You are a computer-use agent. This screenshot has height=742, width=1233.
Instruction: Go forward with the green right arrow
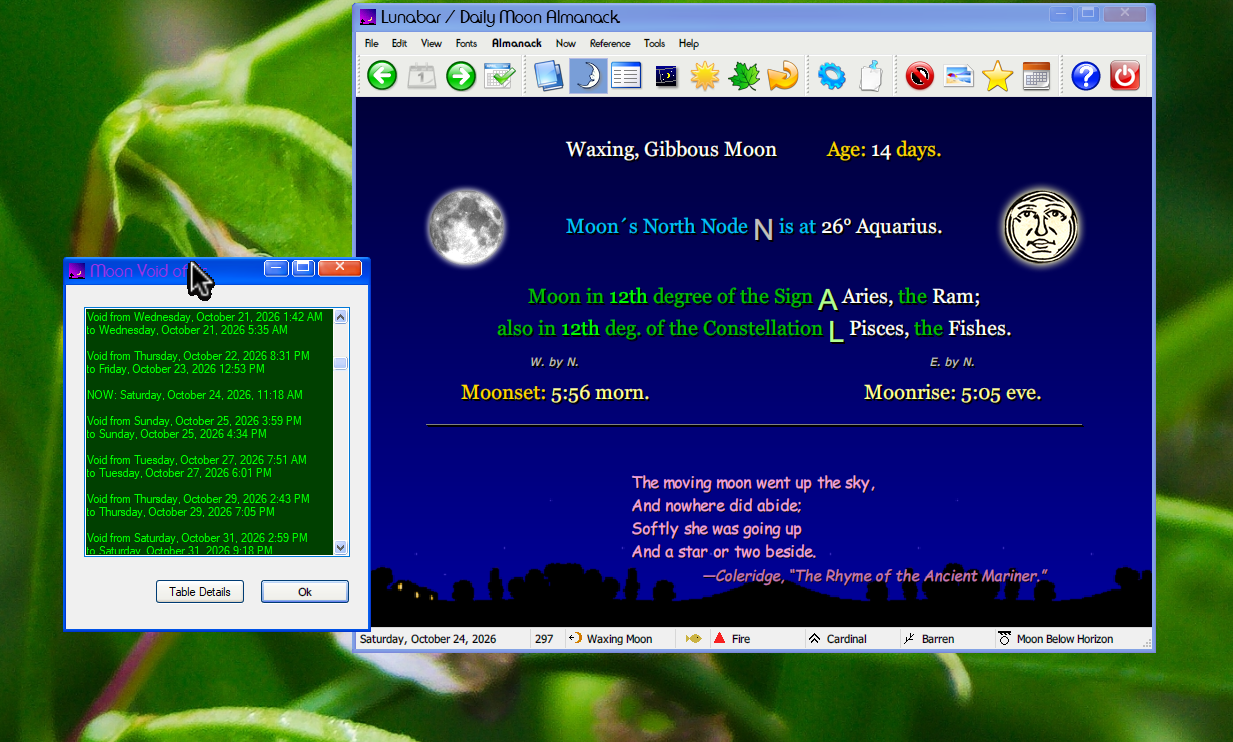click(x=460, y=76)
